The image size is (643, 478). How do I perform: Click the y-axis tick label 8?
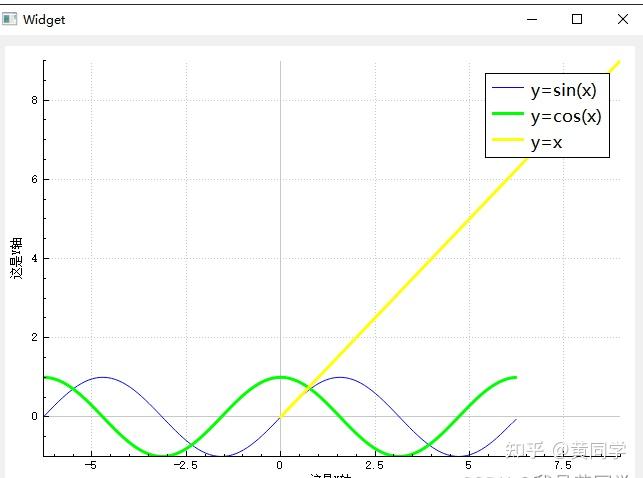coord(34,100)
